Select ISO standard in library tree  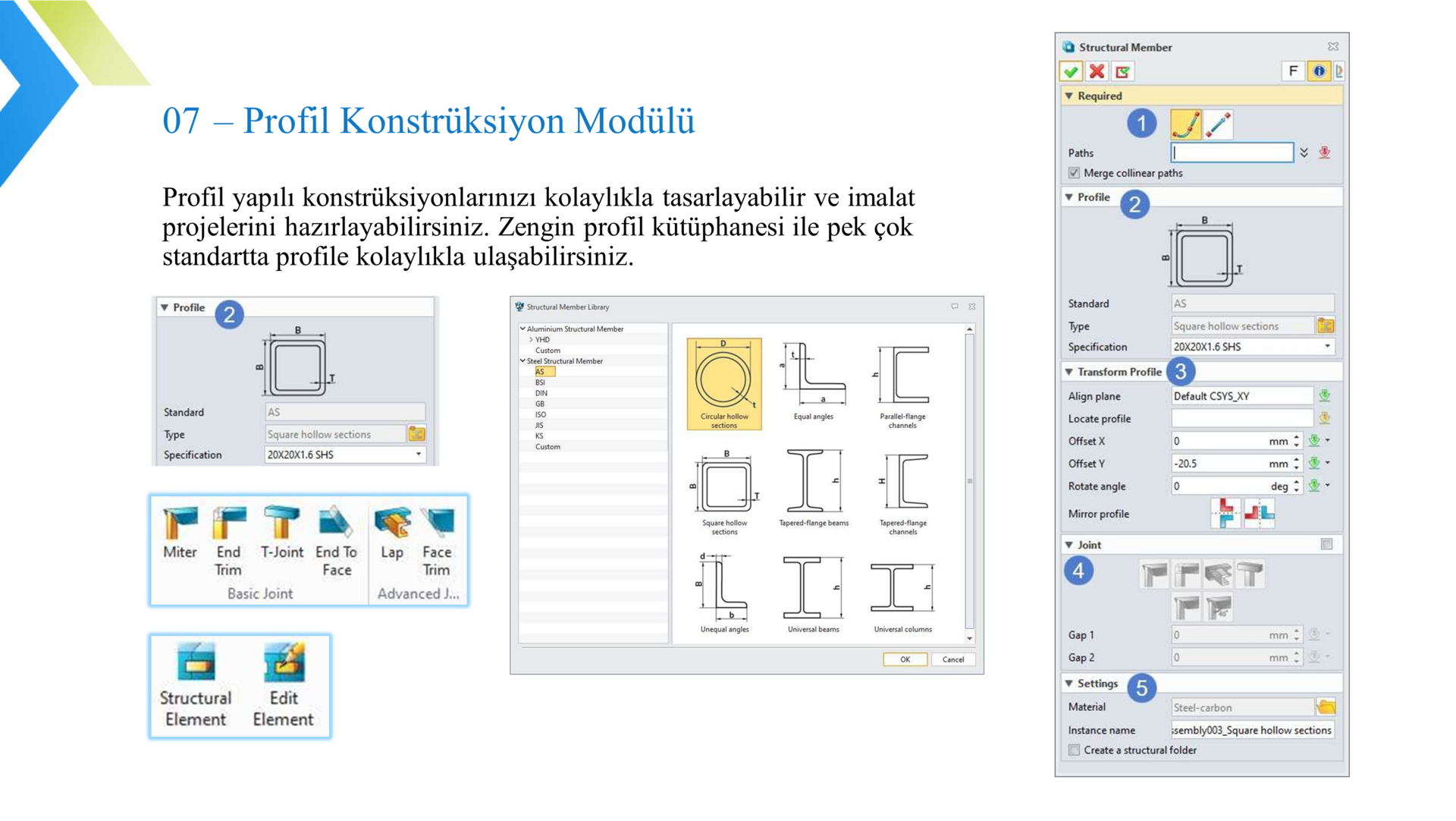(x=541, y=414)
